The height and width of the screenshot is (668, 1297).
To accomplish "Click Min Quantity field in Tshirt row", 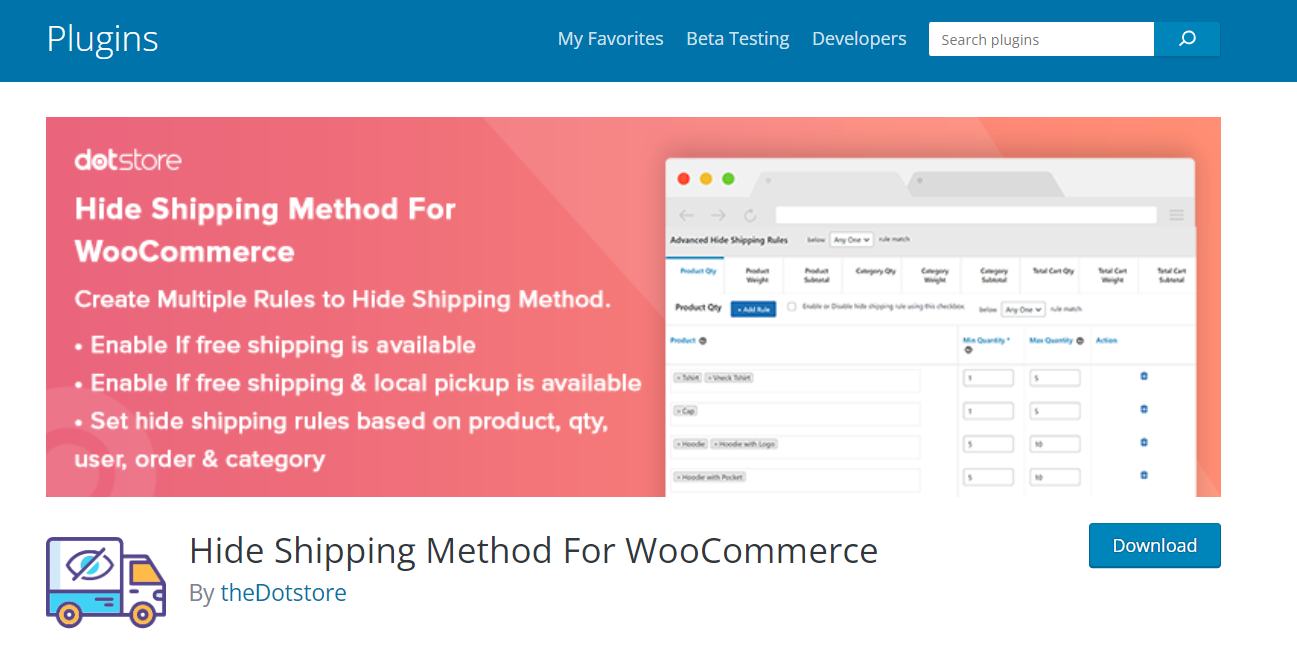I will pos(988,378).
